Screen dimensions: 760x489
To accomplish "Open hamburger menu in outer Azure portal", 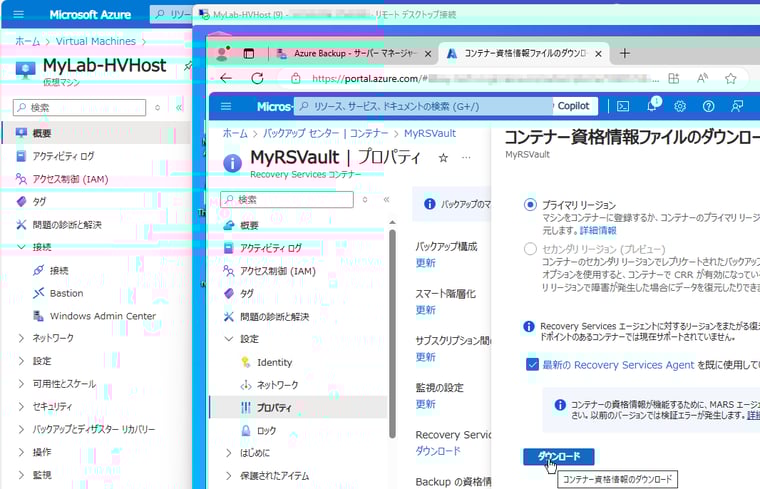I will coord(18,14).
